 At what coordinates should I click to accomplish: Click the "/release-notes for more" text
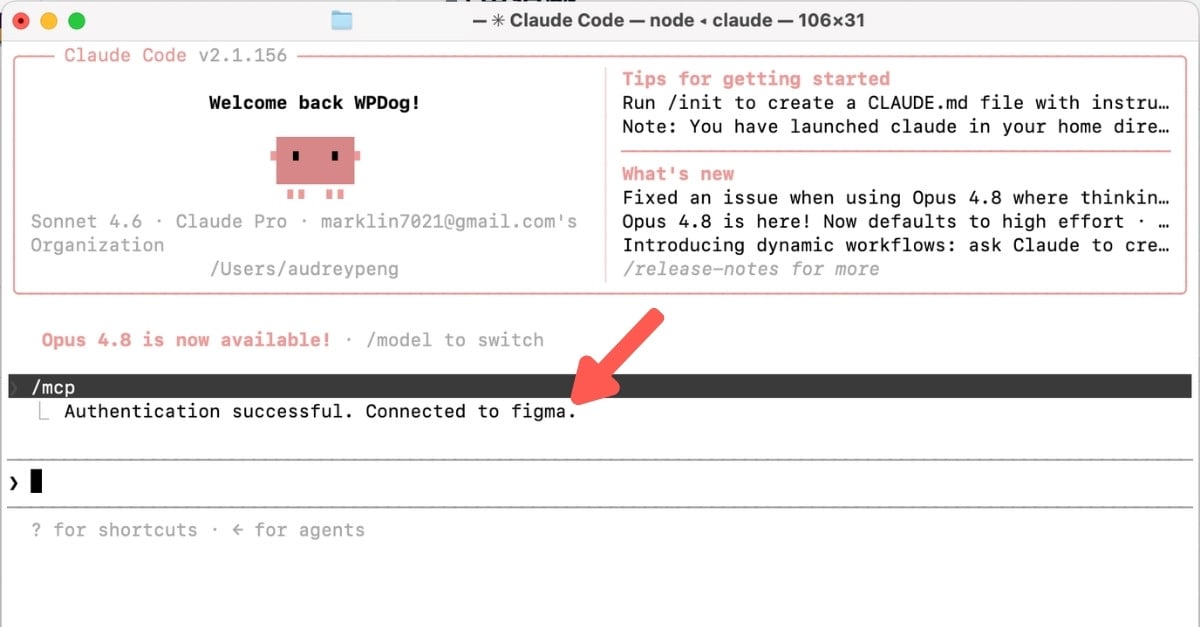click(x=751, y=269)
